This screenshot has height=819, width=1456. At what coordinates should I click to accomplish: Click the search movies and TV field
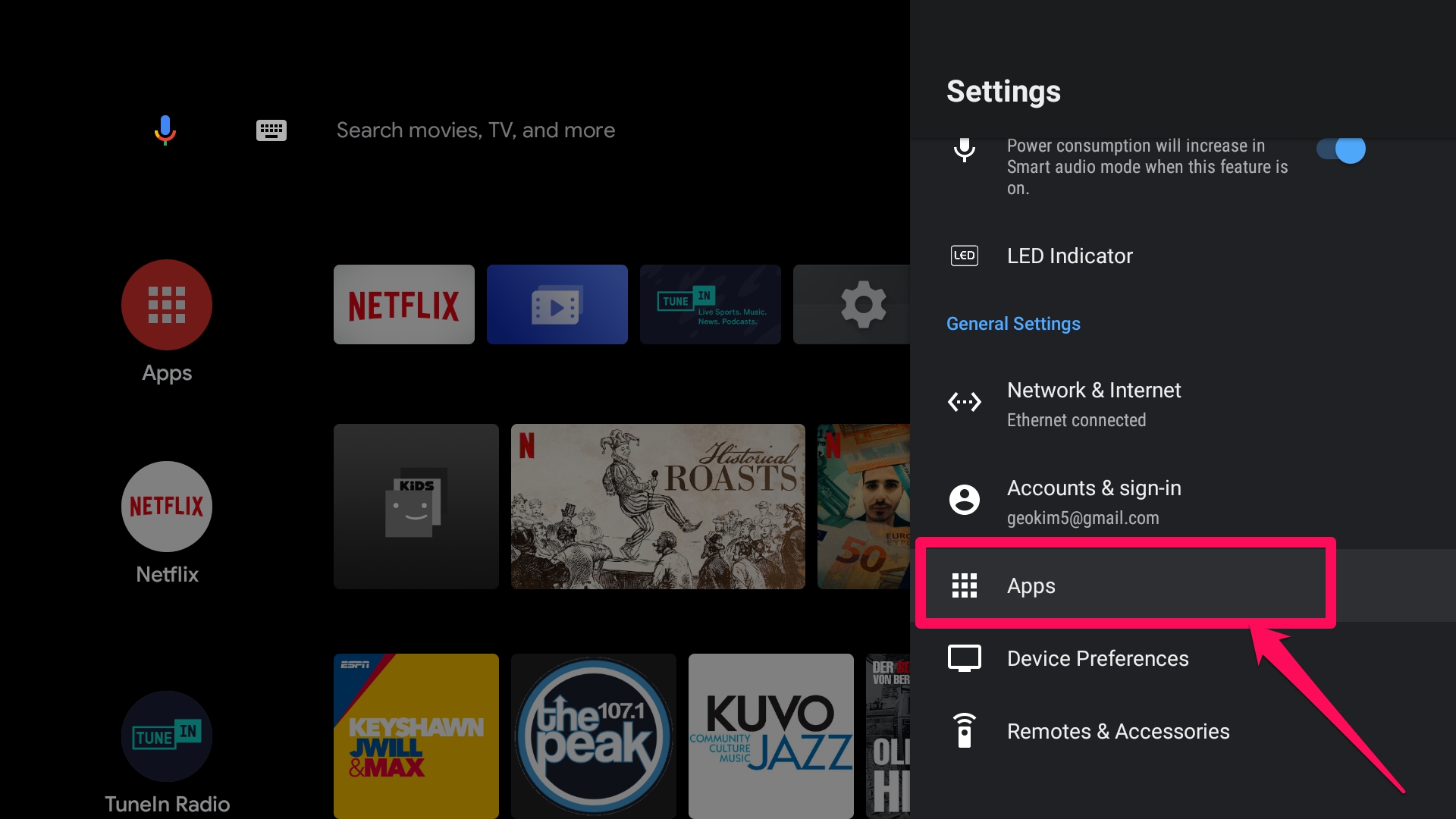[475, 130]
